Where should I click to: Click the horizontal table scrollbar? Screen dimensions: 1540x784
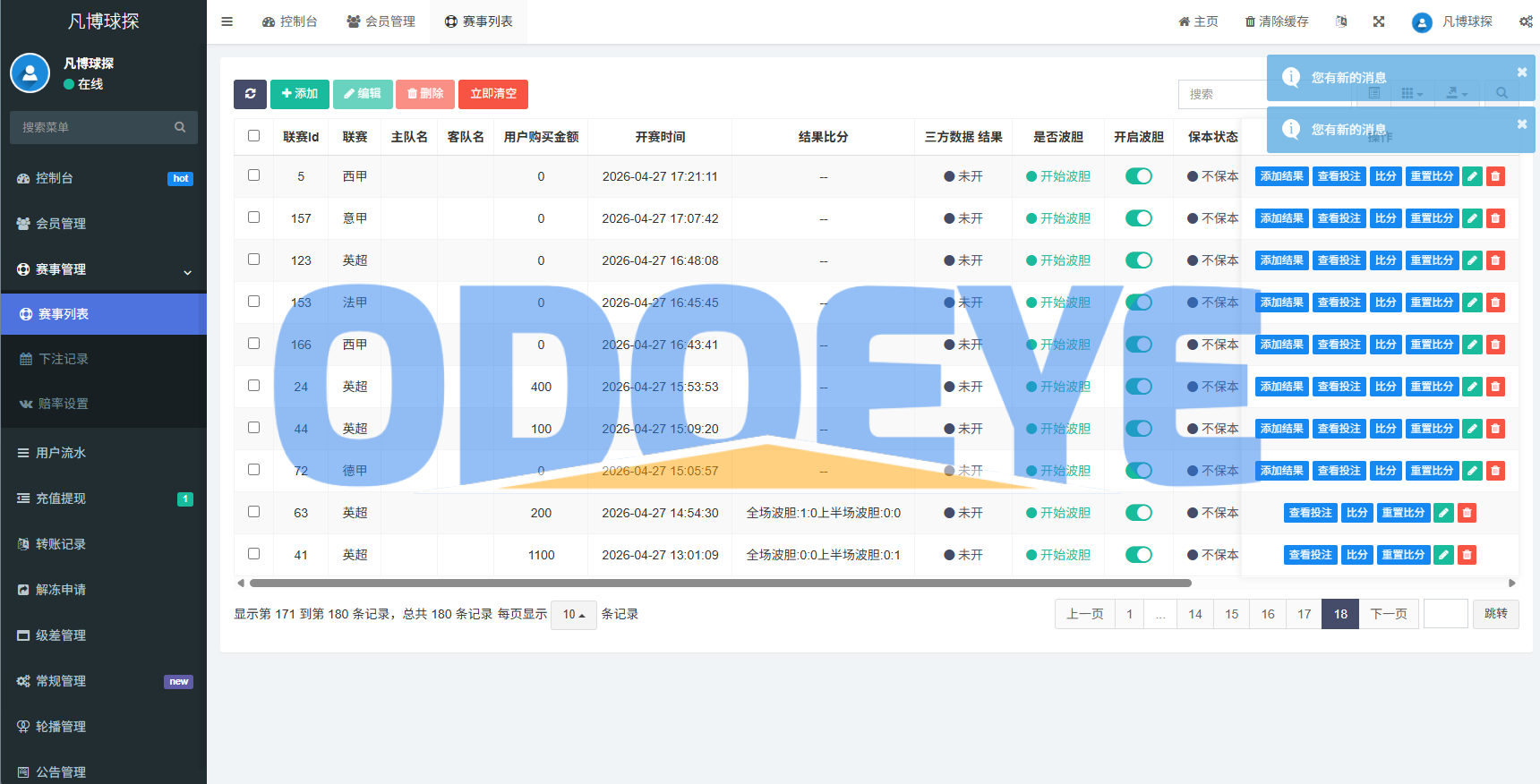pyautogui.click(x=721, y=584)
